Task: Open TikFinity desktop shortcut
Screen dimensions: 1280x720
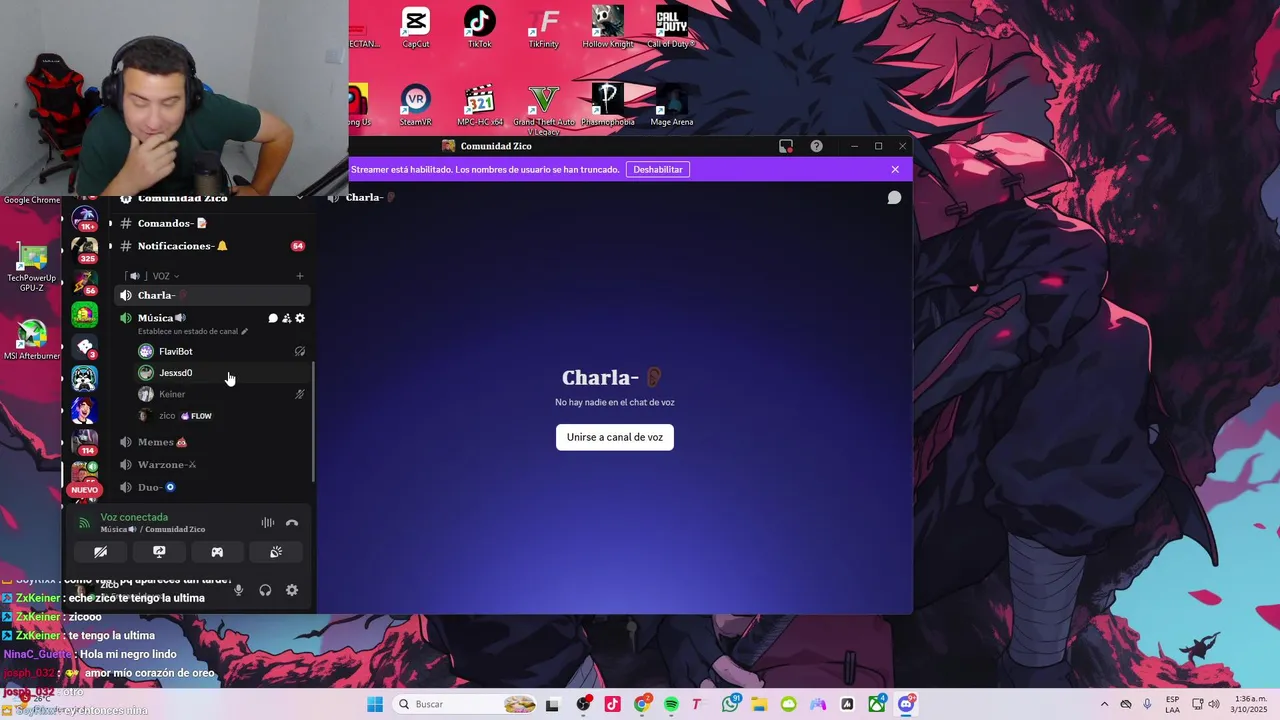Action: (544, 27)
